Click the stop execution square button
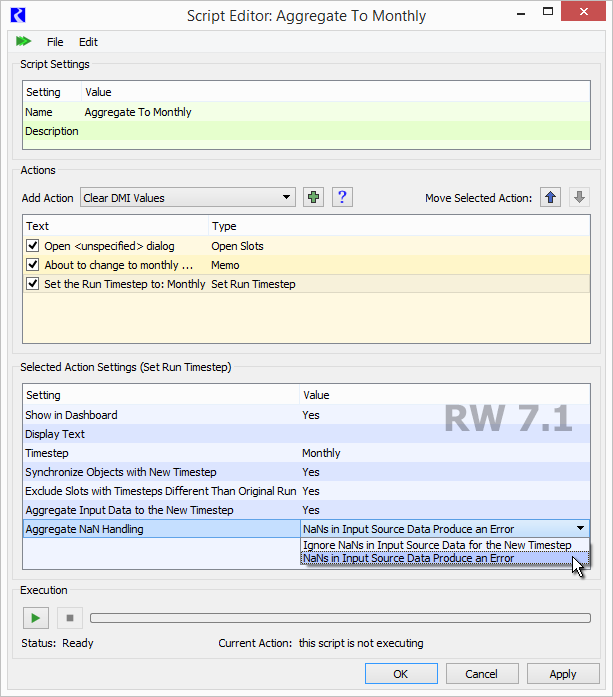The height and width of the screenshot is (697, 613). point(70,618)
